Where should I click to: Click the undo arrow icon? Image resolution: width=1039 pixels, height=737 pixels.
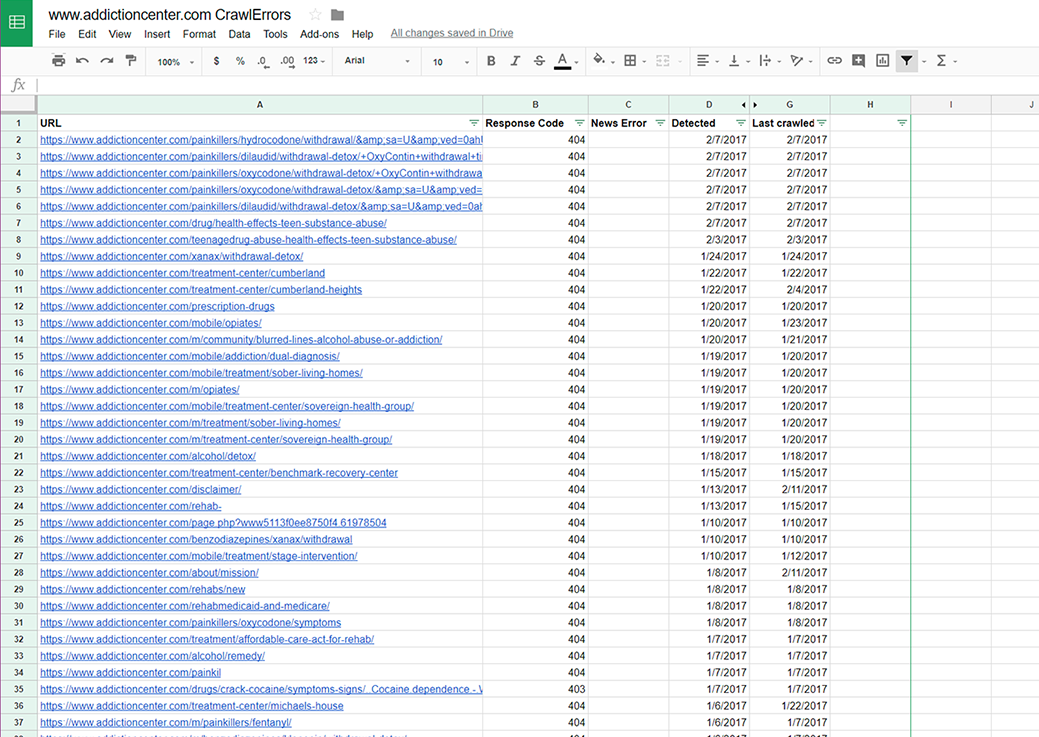tap(82, 61)
